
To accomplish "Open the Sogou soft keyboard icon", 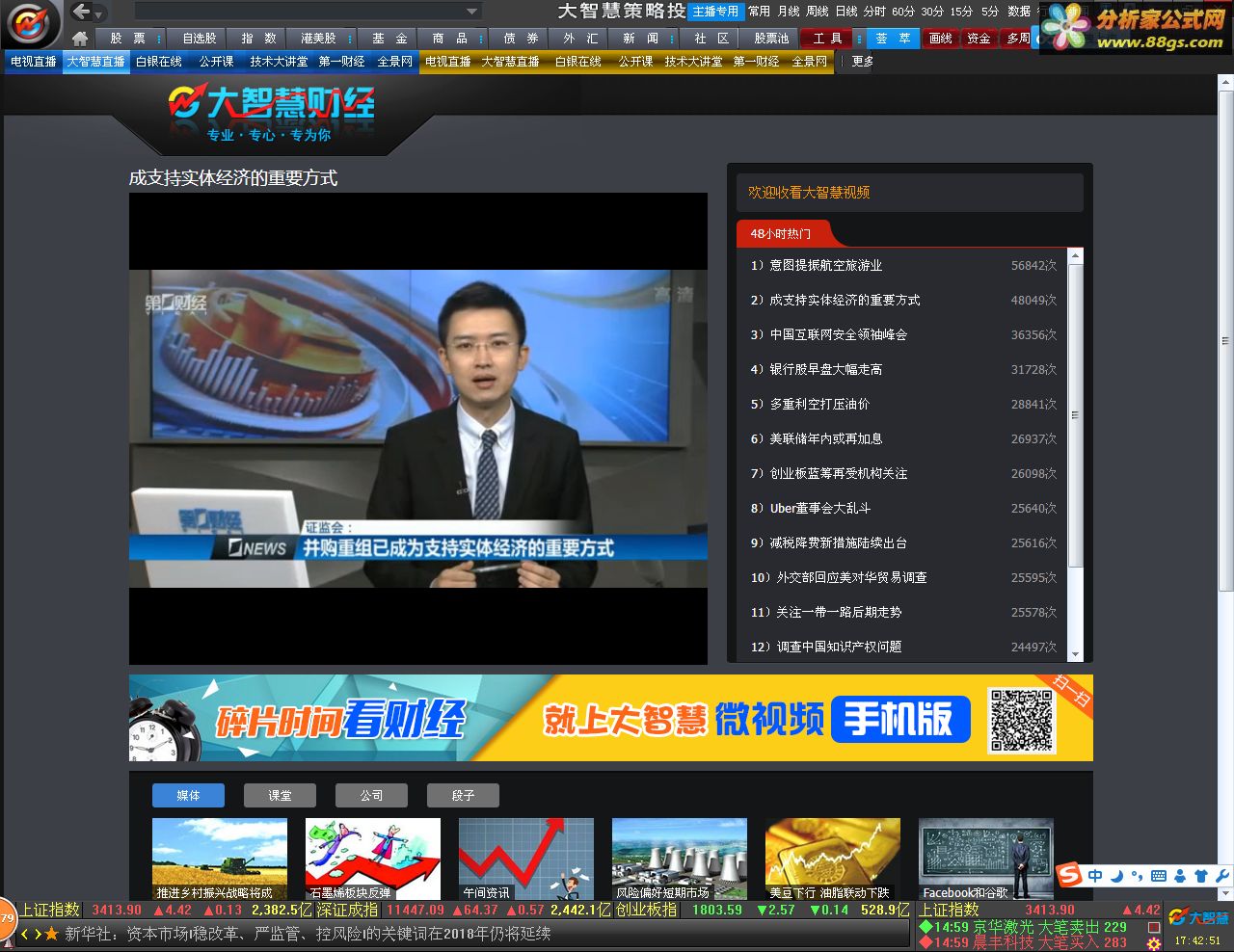I will pyautogui.click(x=1159, y=876).
